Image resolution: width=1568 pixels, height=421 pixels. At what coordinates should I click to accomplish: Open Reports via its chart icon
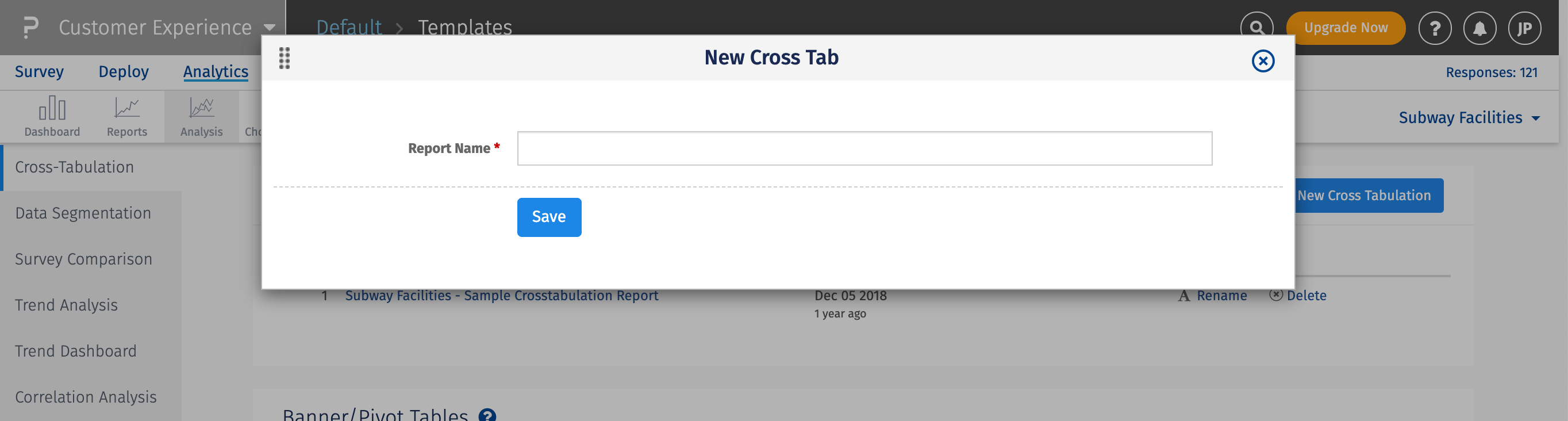pyautogui.click(x=127, y=116)
